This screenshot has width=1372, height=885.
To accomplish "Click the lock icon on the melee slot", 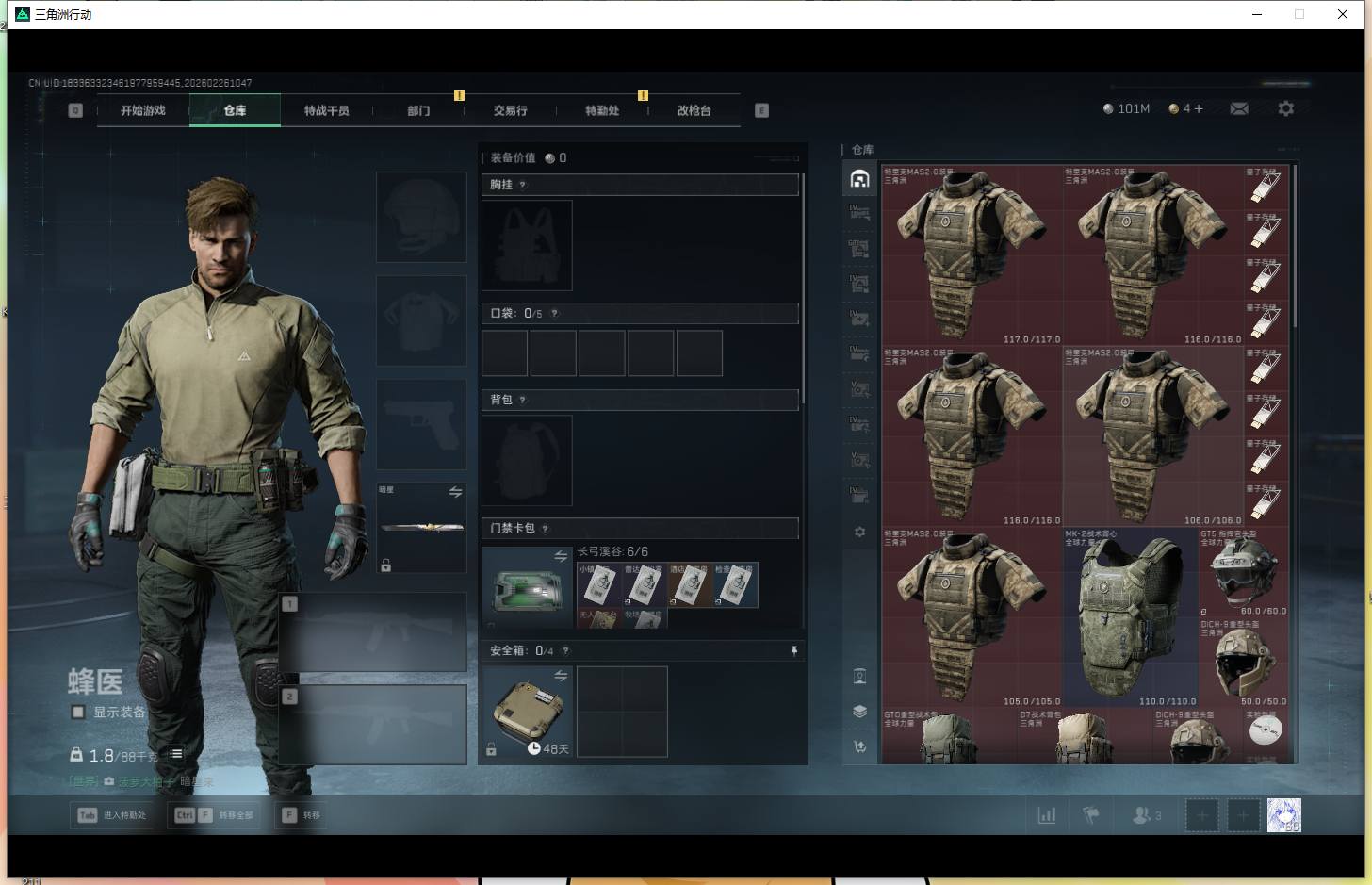I will point(385,565).
